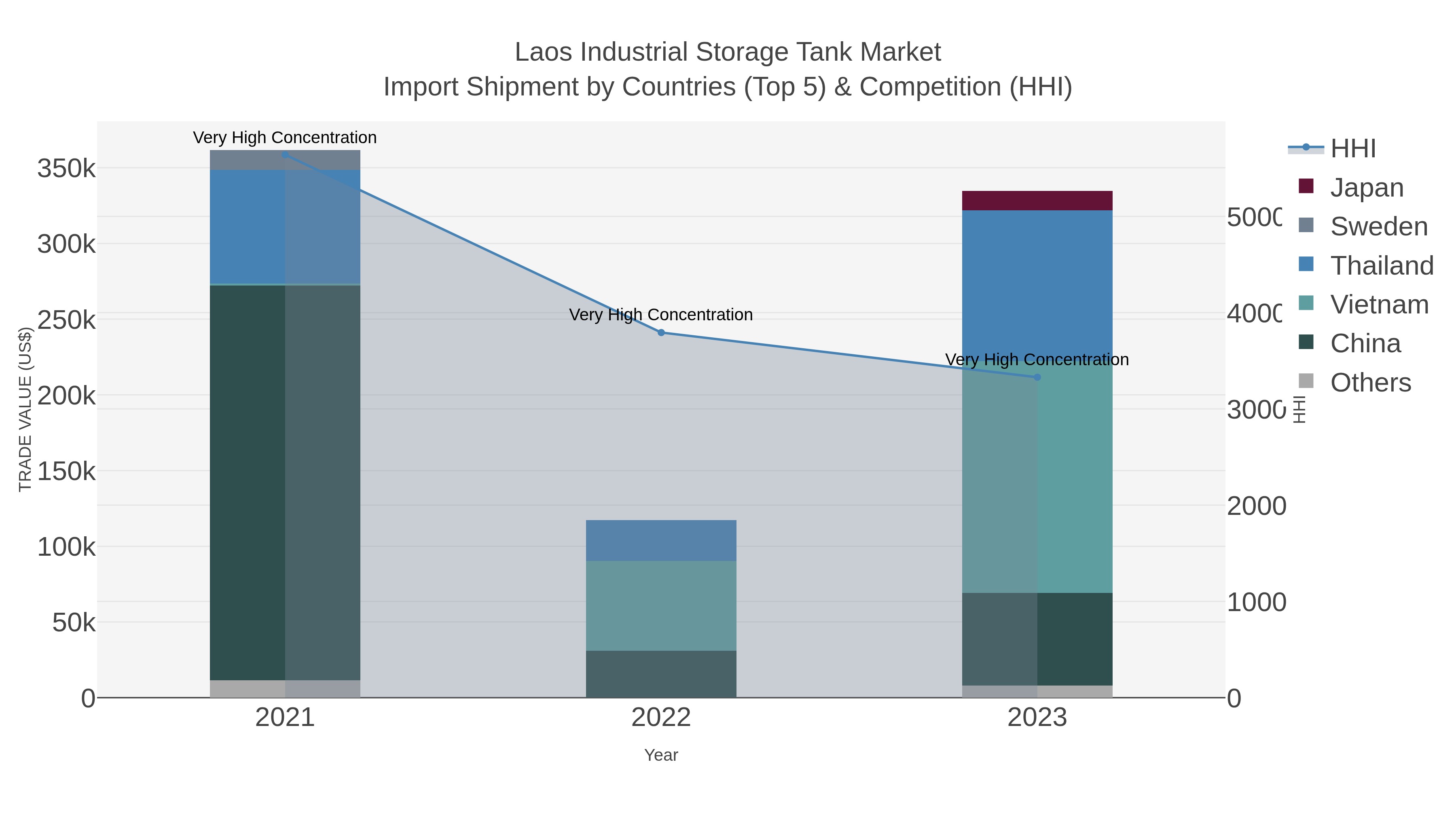Click the Year axis title
This screenshot has width=1456, height=819.
click(661, 755)
